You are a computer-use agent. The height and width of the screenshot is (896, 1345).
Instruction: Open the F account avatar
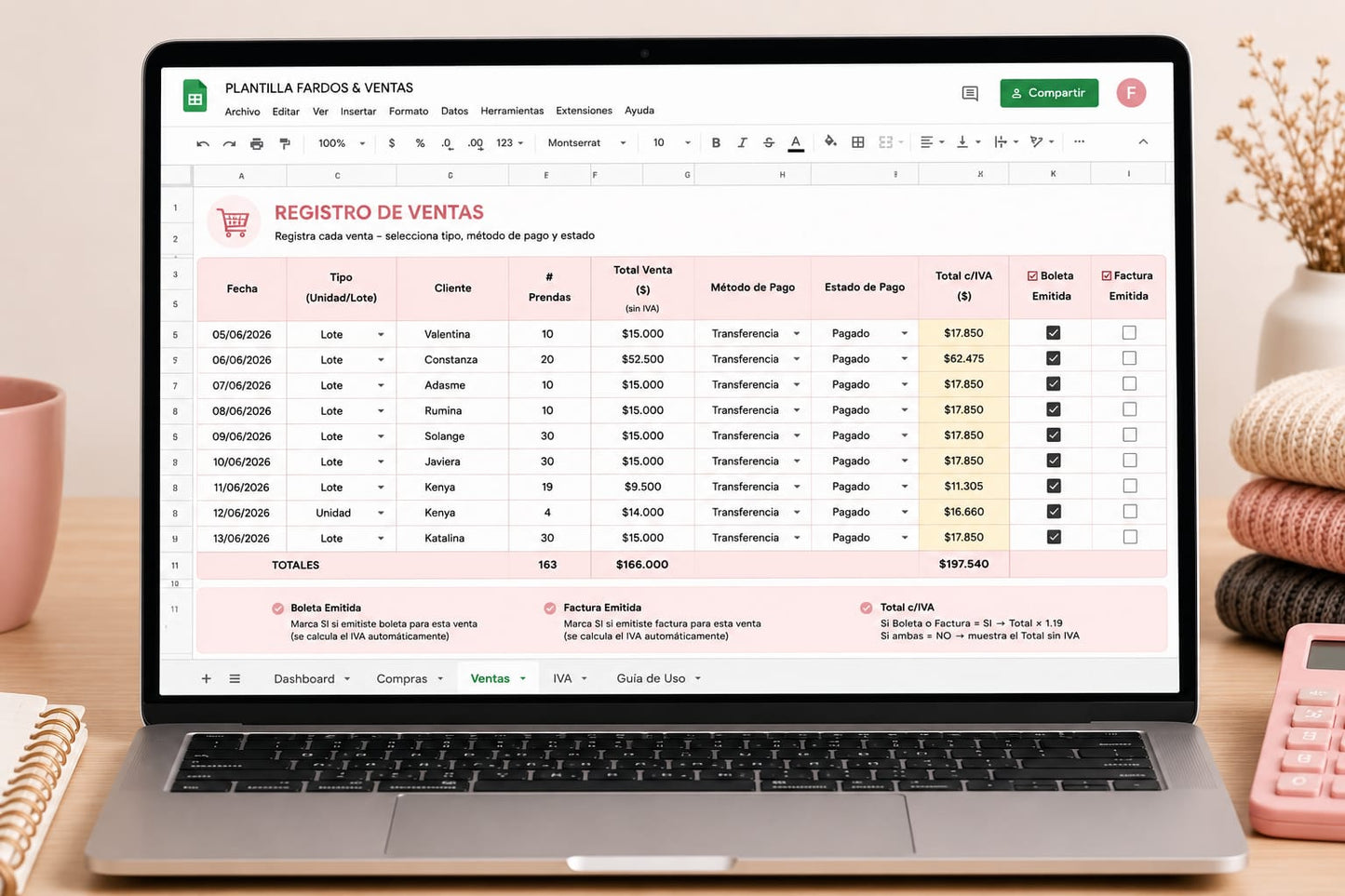tap(1131, 92)
